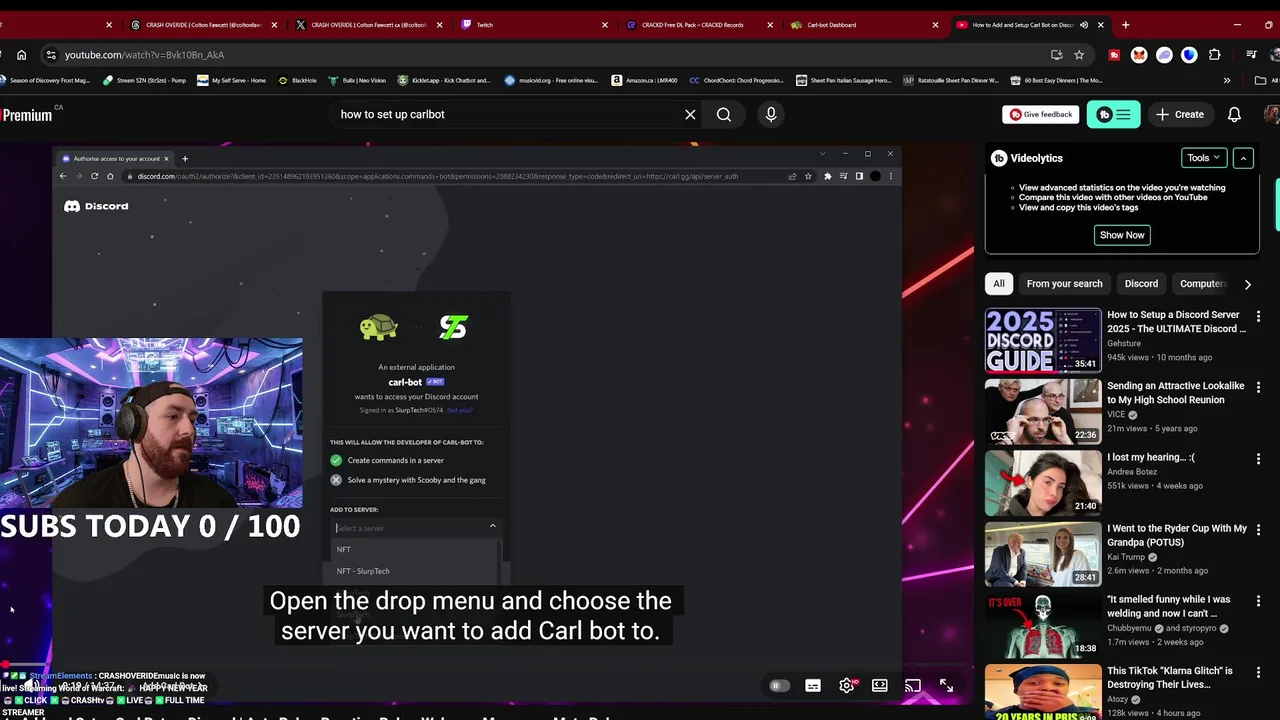Image resolution: width=1280 pixels, height=720 pixels.
Task: Enter full screen video mode
Action: pos(946,686)
